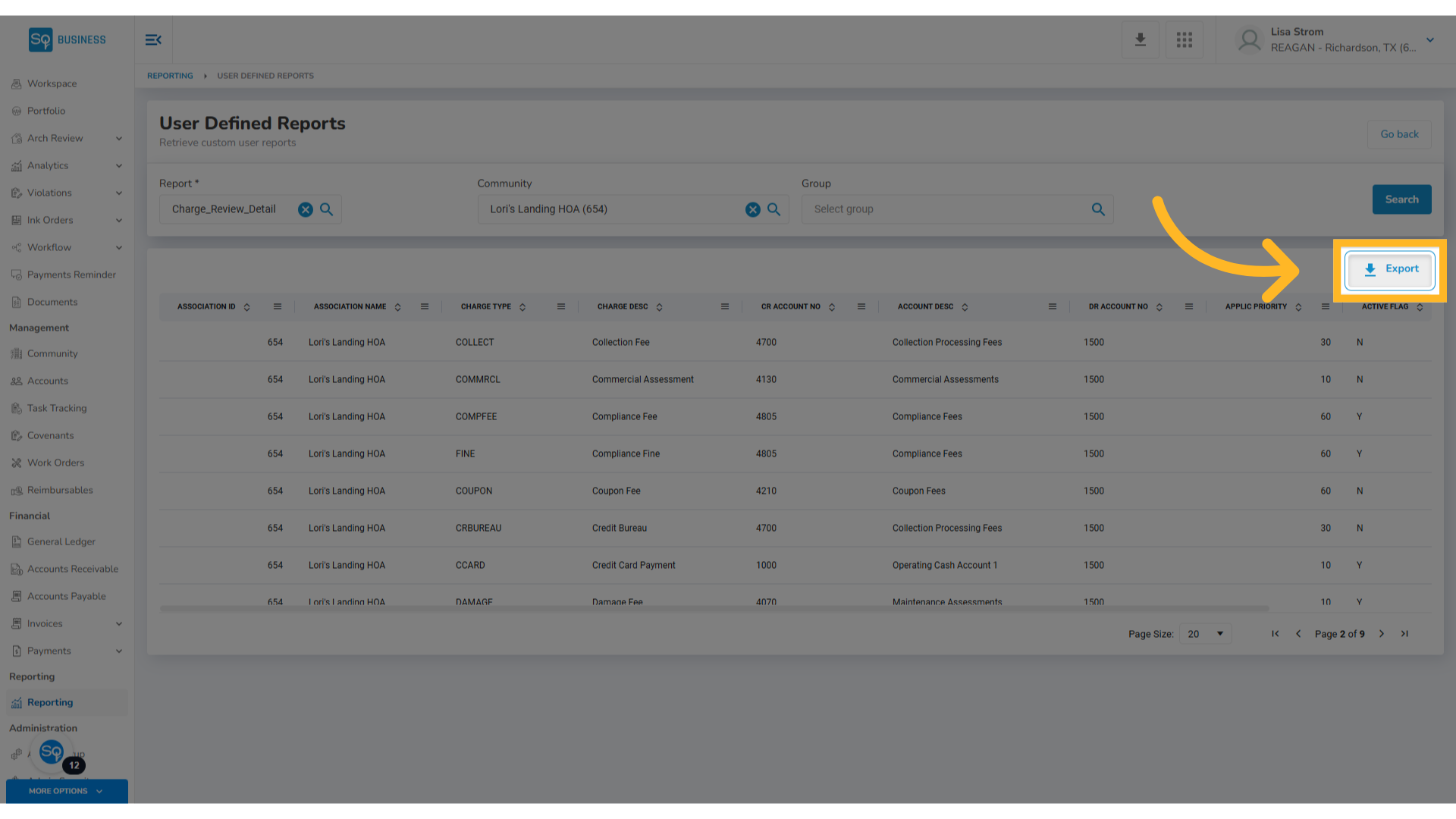Go to next page of results
The image size is (1456, 819).
1382,634
